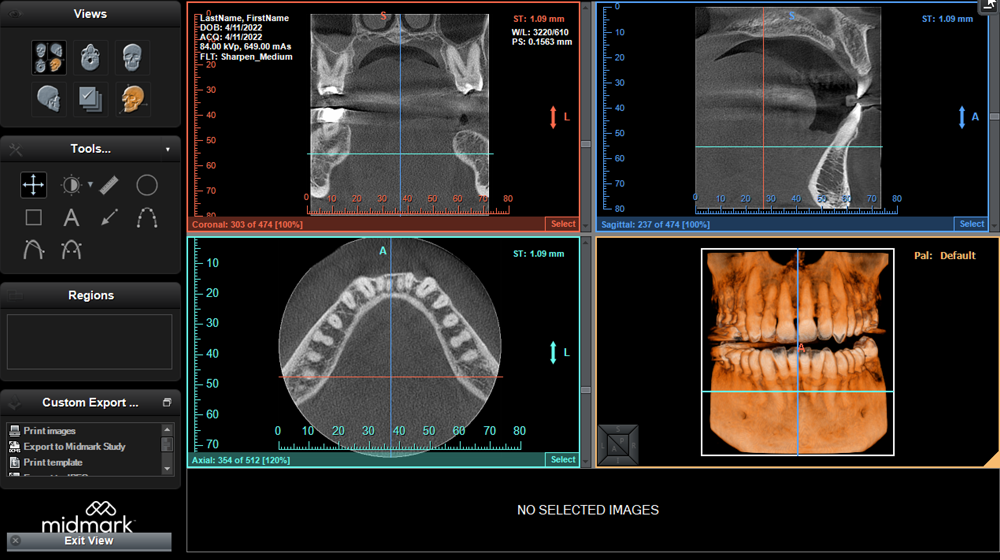Click the Coronal slice slider thumb
Screen dimensions: 1000x560
coord(585,145)
